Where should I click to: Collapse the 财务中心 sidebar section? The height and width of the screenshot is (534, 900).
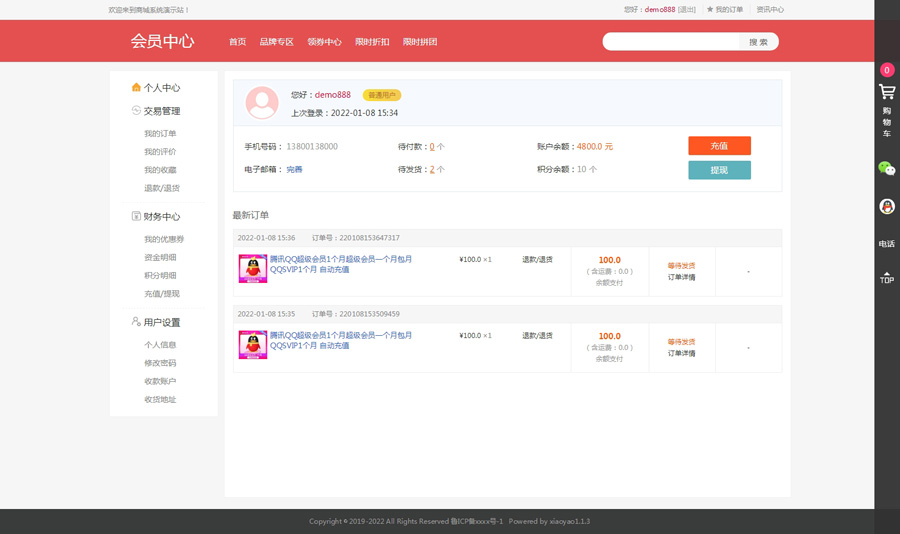point(160,217)
